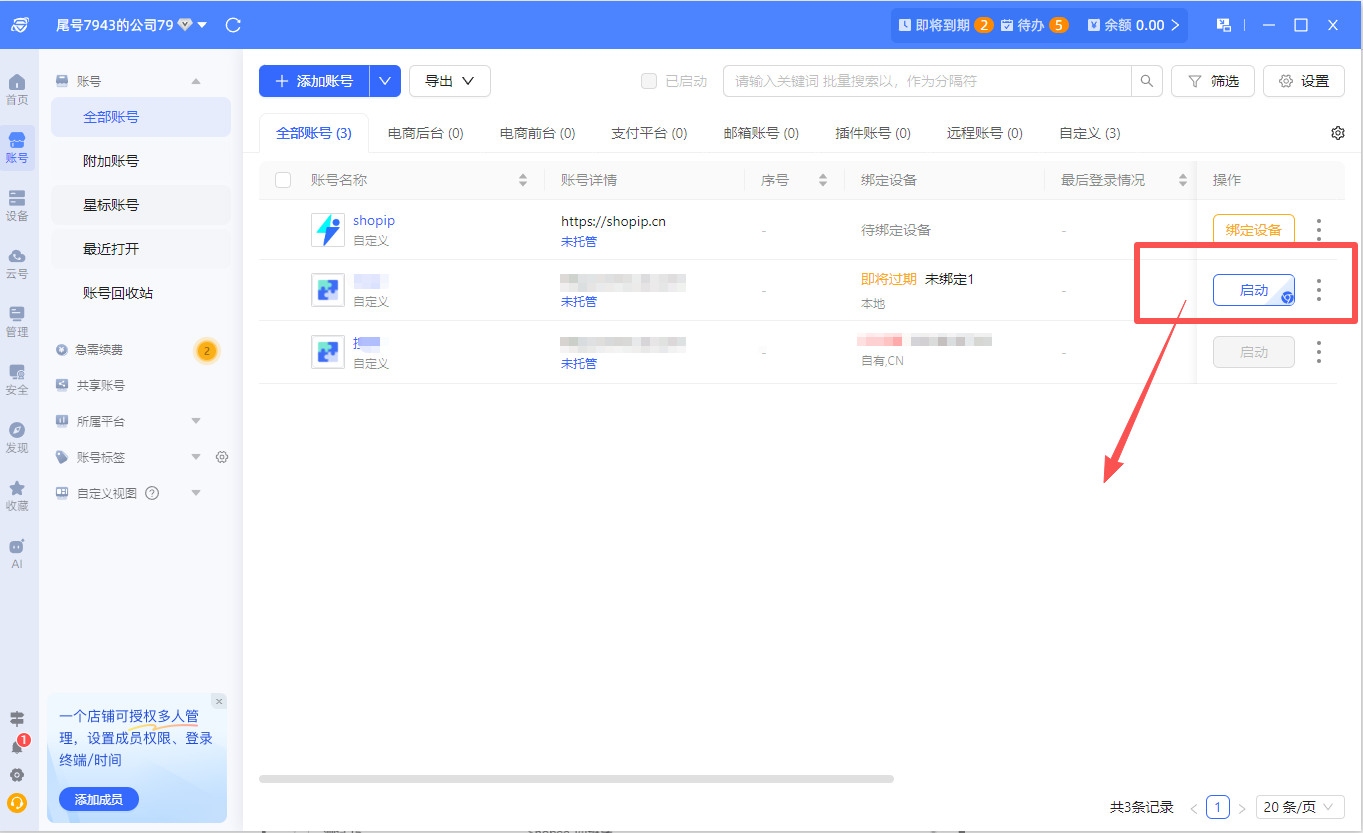
Task: Open the 导出 export dropdown
Action: click(x=450, y=81)
